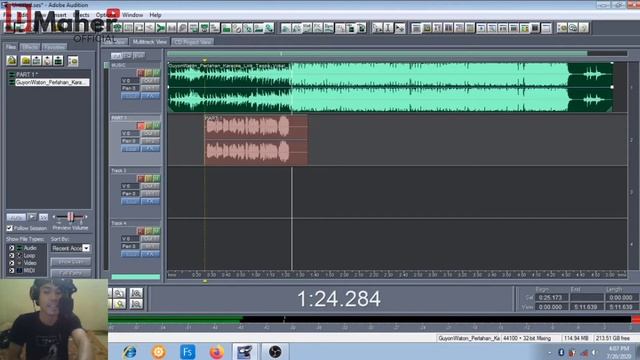Click the Out 1 button on Track 3
Screen dimensions: 640x360
pyautogui.click(x=150, y=186)
